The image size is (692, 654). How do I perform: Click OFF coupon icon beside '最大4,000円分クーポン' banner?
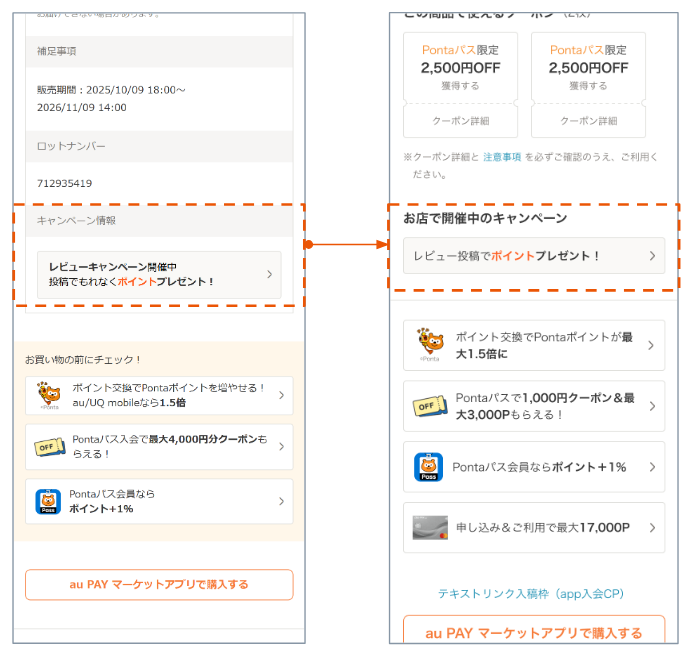pyautogui.click(x=49, y=447)
